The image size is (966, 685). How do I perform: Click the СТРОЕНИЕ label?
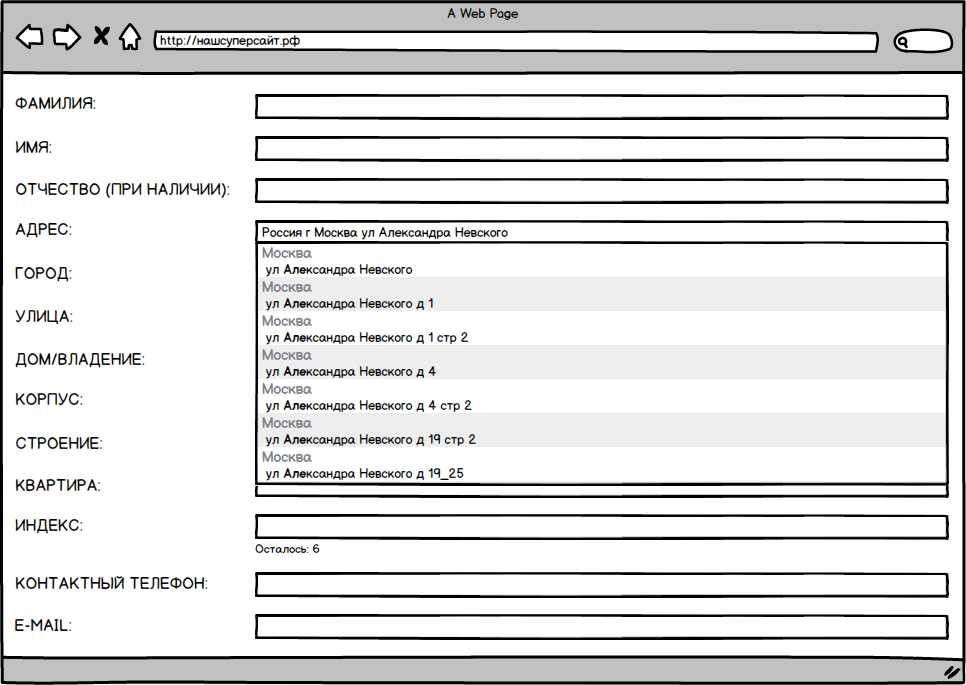(x=59, y=444)
